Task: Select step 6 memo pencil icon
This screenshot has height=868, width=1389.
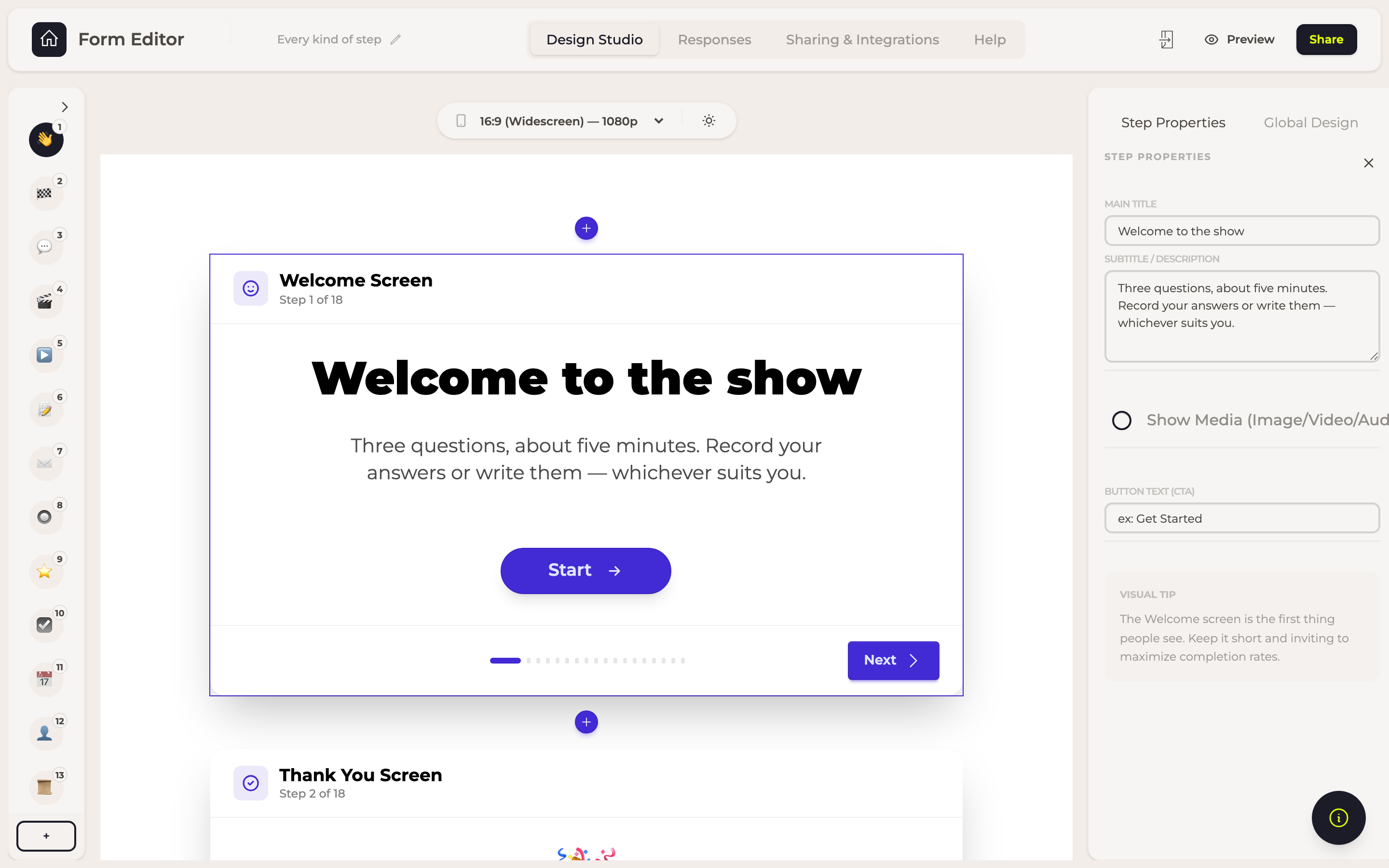Action: (x=46, y=409)
